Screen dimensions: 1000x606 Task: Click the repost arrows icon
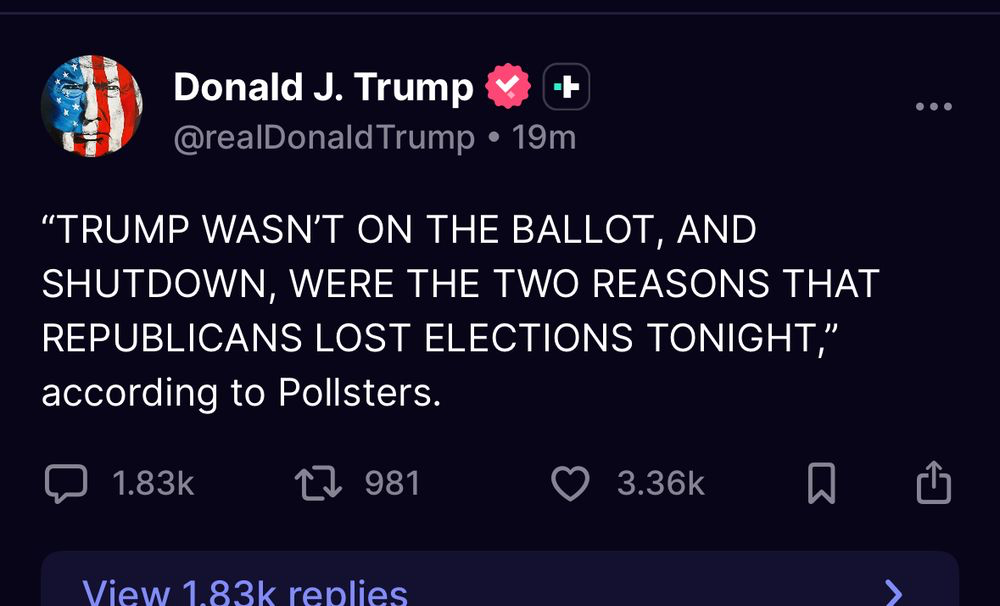pos(319,484)
